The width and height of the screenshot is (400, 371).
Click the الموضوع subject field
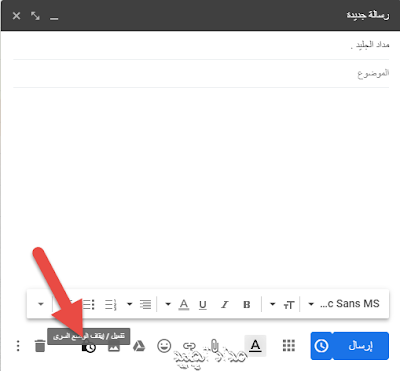point(201,73)
